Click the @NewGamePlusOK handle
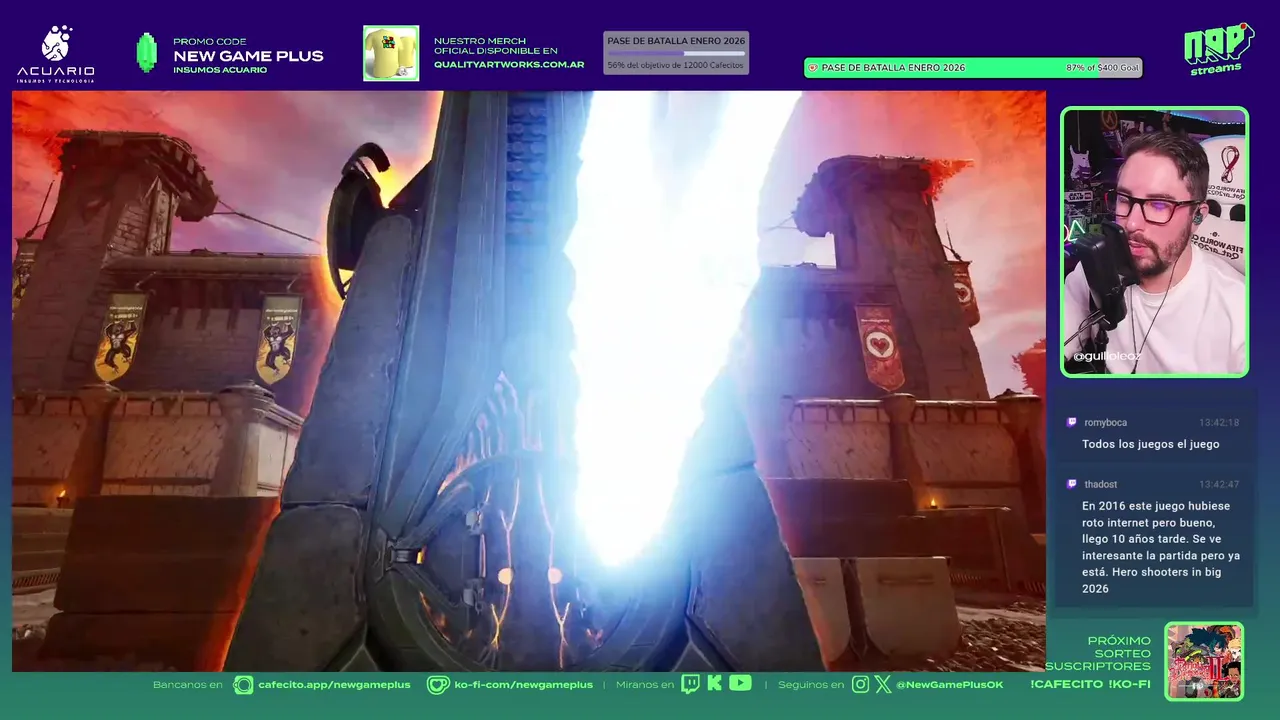 click(950, 684)
